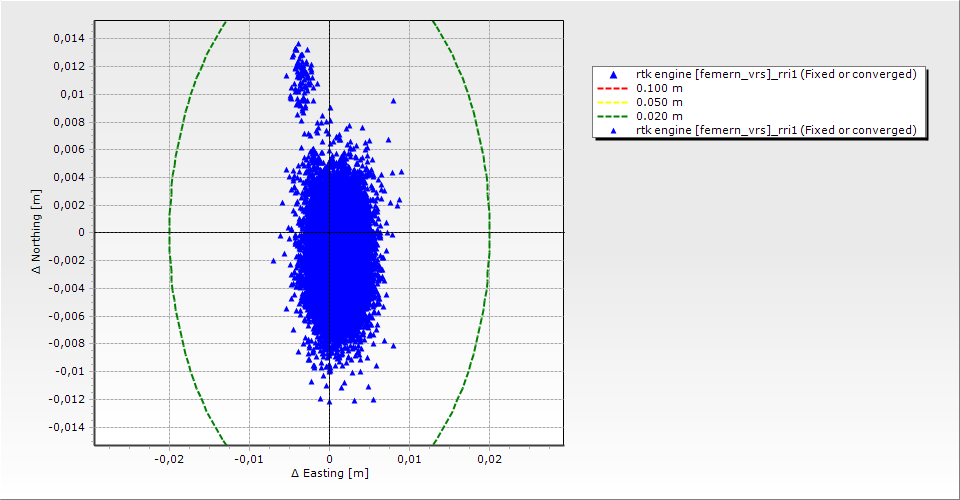Screen dimensions: 960x500
Task: Click the small blue triangle legend marker
Action: coord(613,131)
